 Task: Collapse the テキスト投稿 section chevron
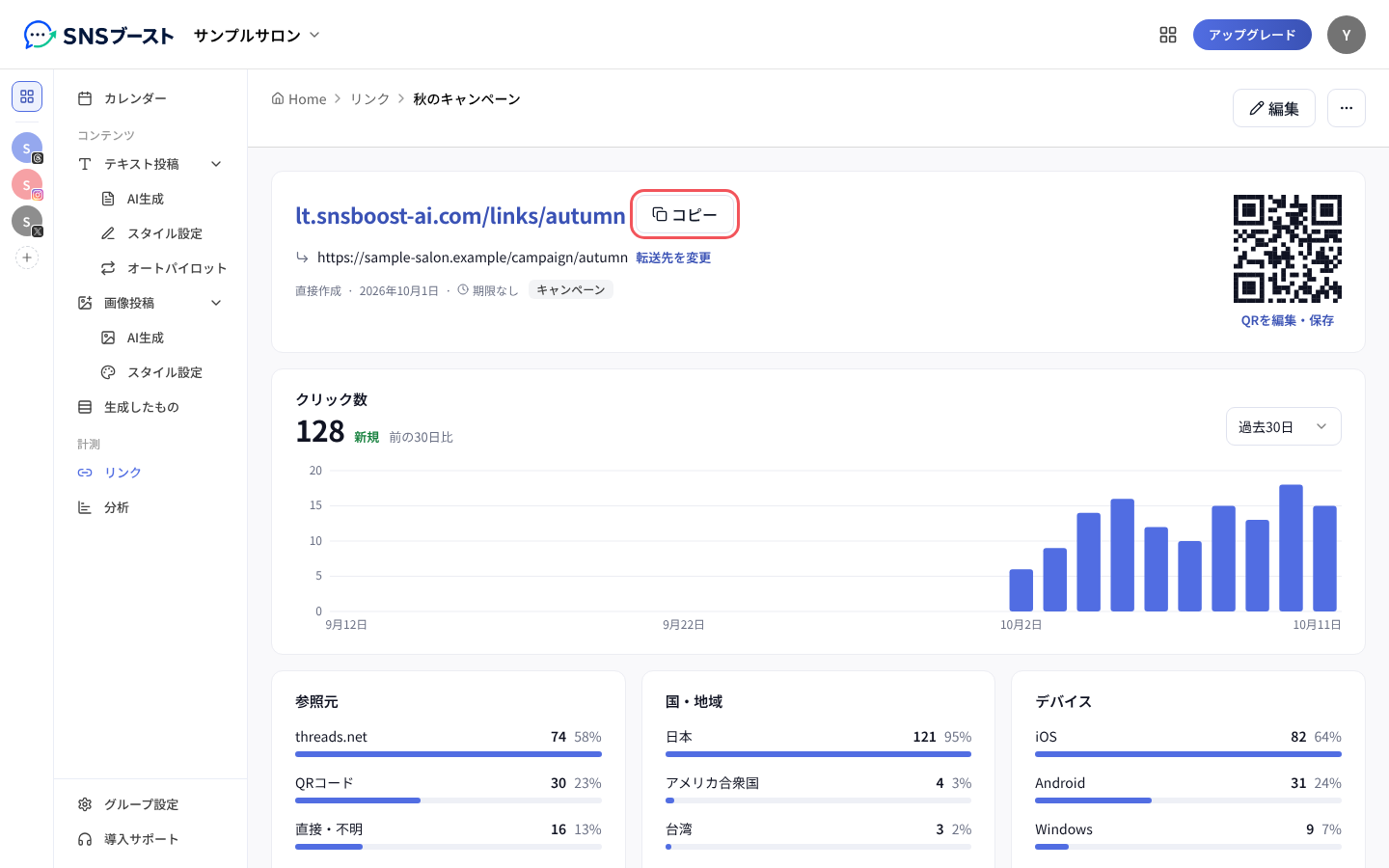point(216,164)
